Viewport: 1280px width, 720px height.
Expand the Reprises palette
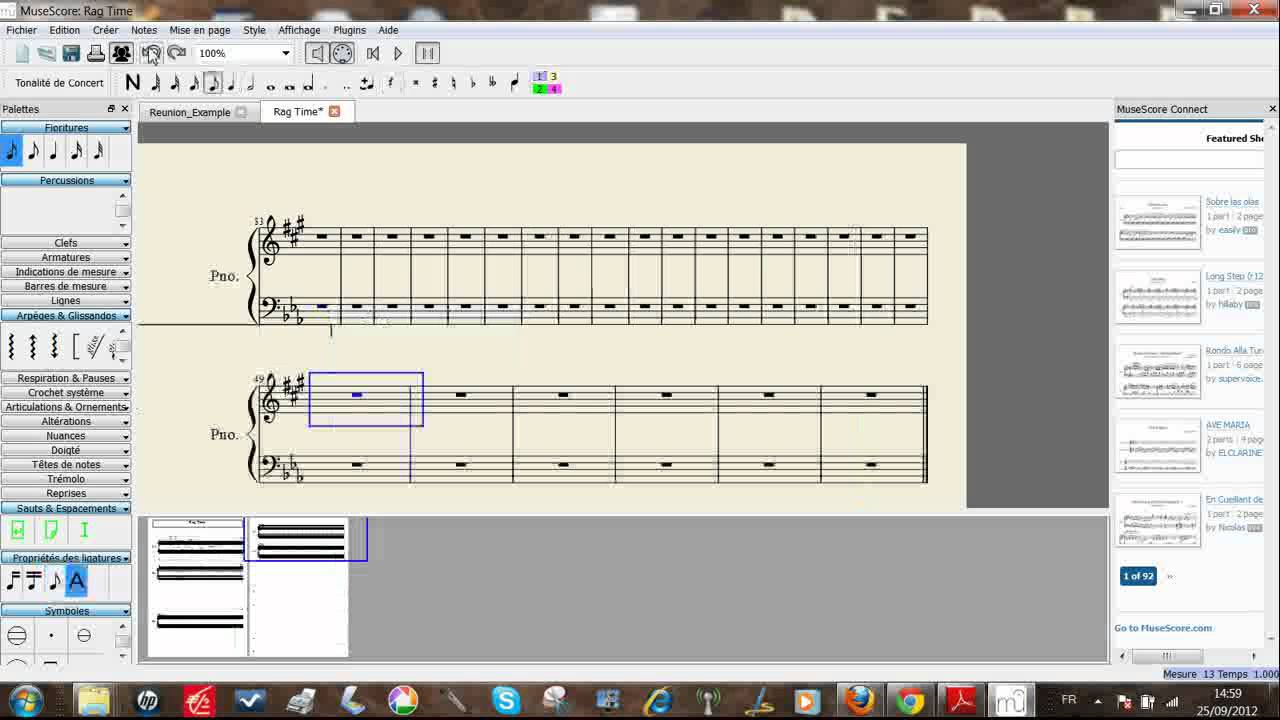point(66,493)
